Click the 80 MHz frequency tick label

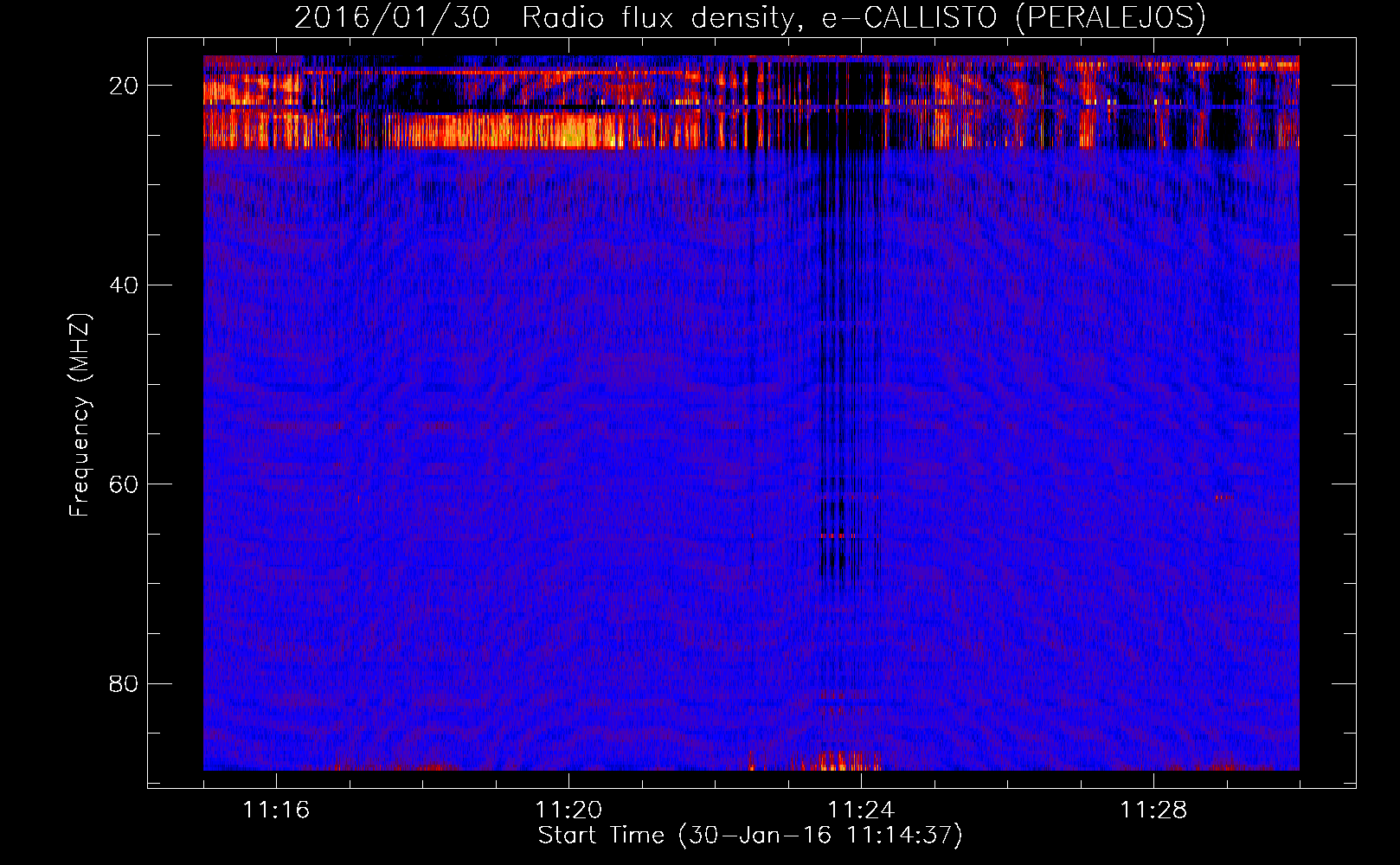coord(124,683)
